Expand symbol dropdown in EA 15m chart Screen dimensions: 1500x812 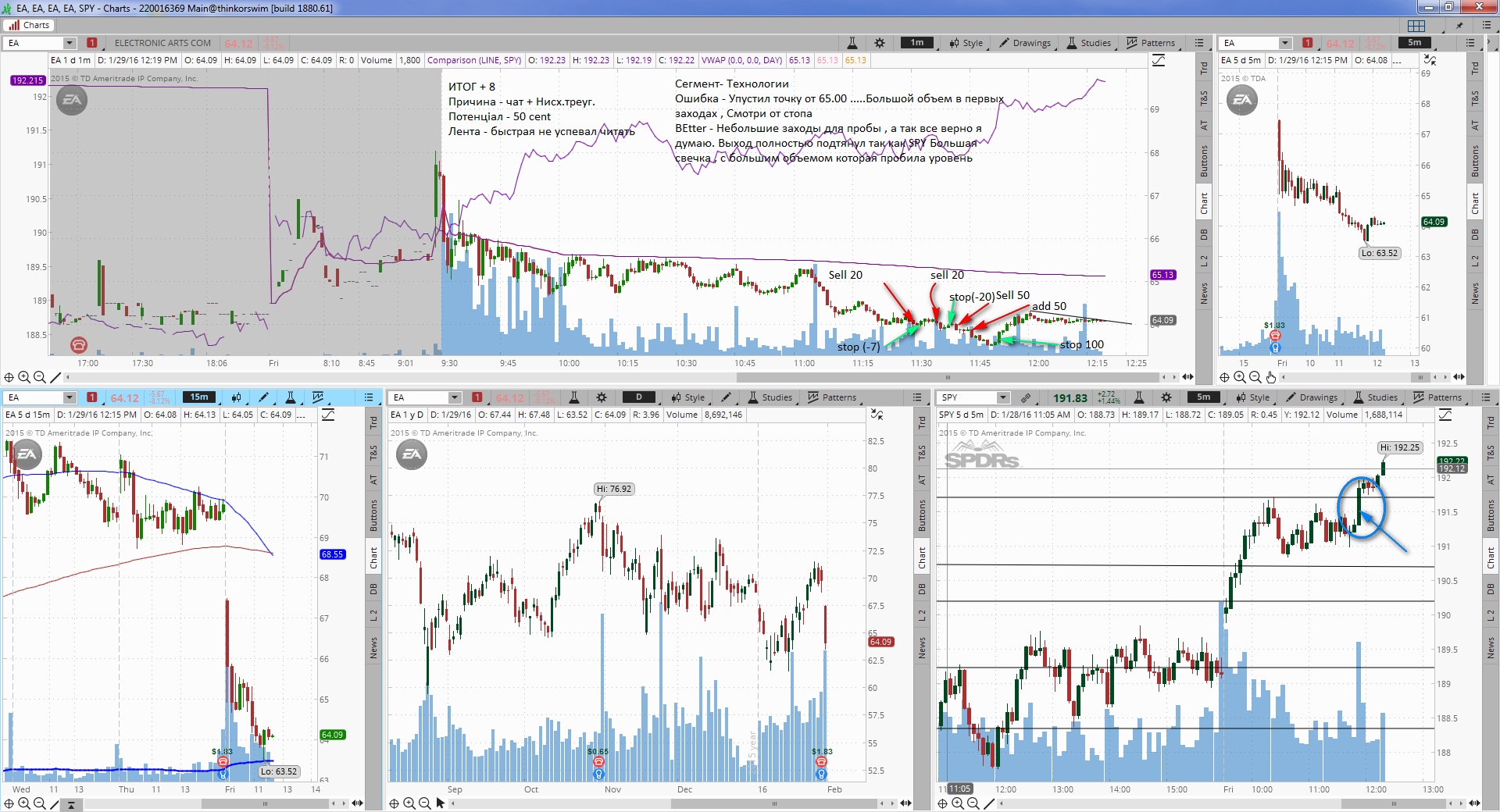tap(70, 397)
